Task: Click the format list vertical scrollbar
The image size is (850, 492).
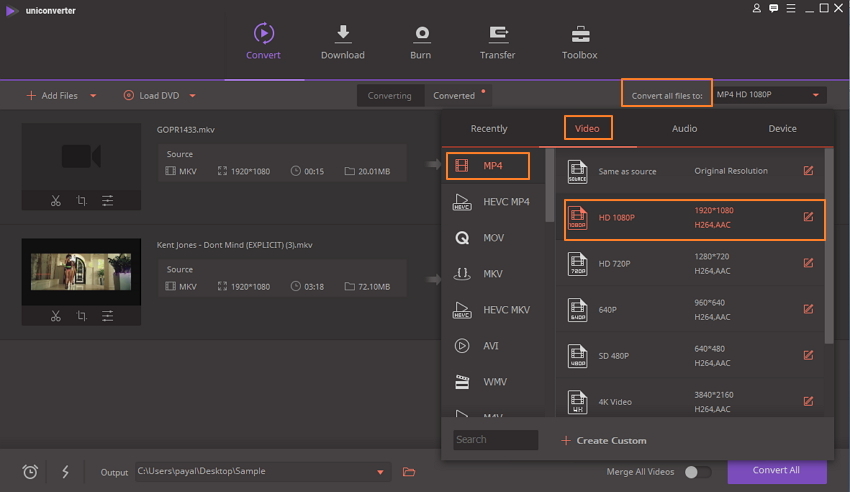Action: pos(549,185)
